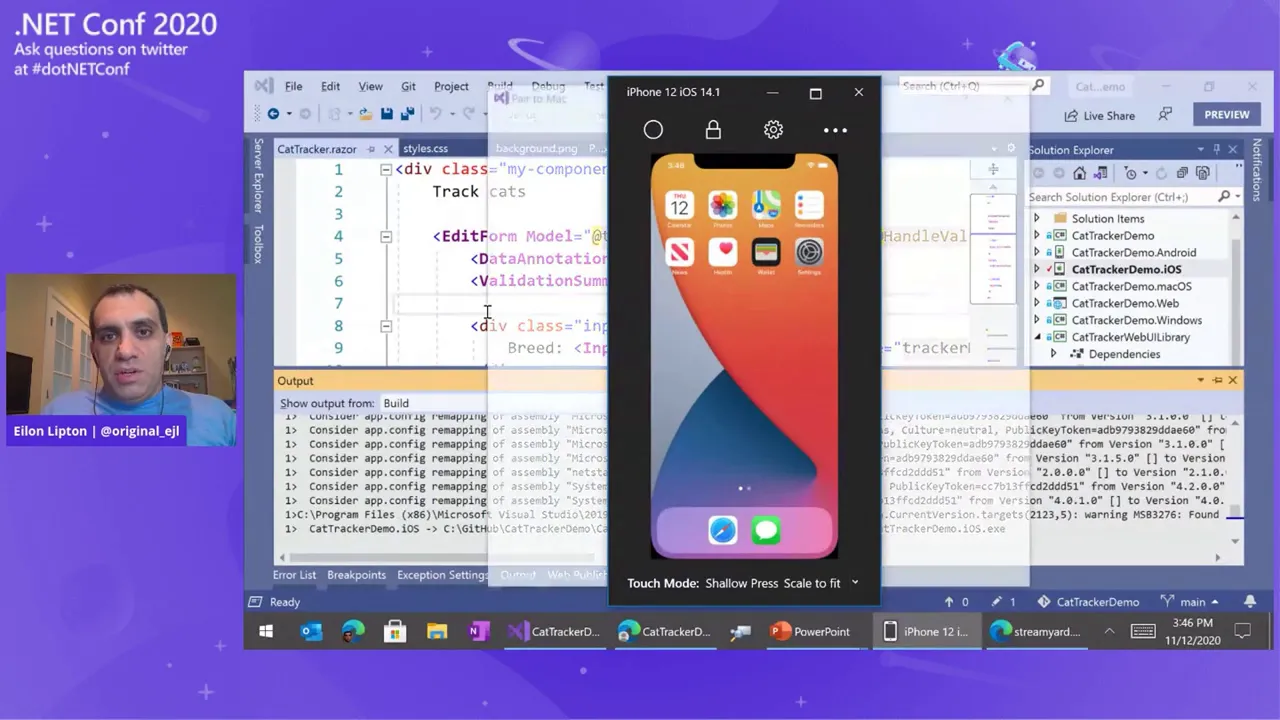Screen dimensions: 1280x720
Task: Open Safari from the iPhone dock
Action: tap(722, 530)
